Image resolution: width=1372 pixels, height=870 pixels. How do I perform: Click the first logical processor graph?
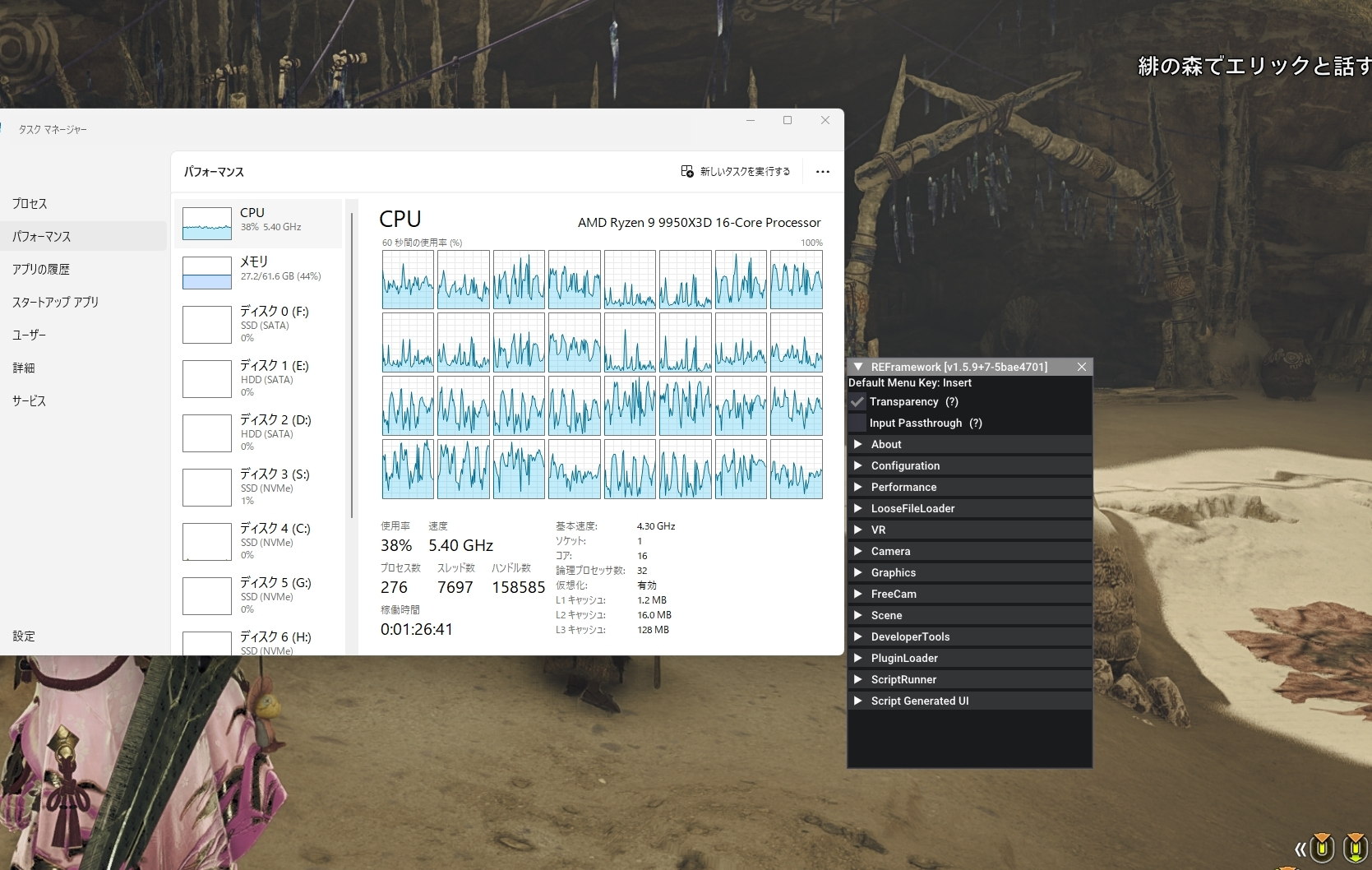[408, 280]
